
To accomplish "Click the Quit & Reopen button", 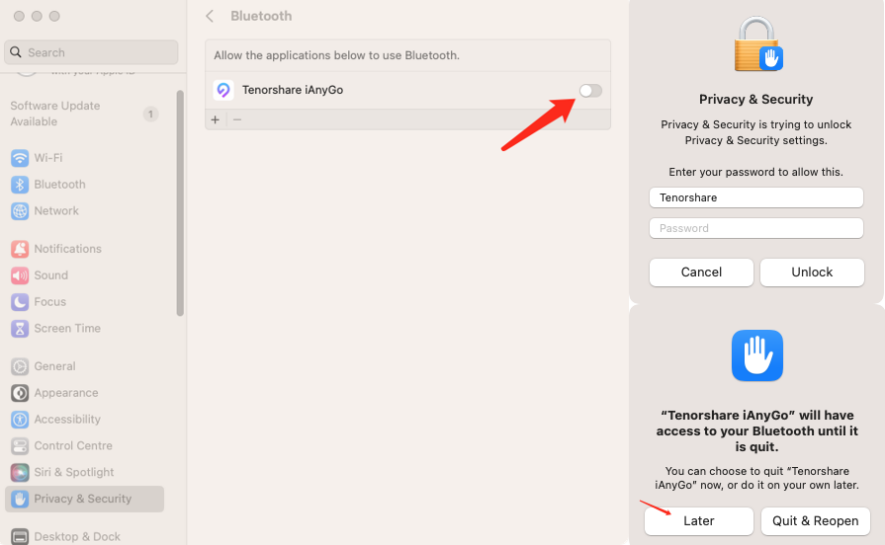I will [815, 521].
